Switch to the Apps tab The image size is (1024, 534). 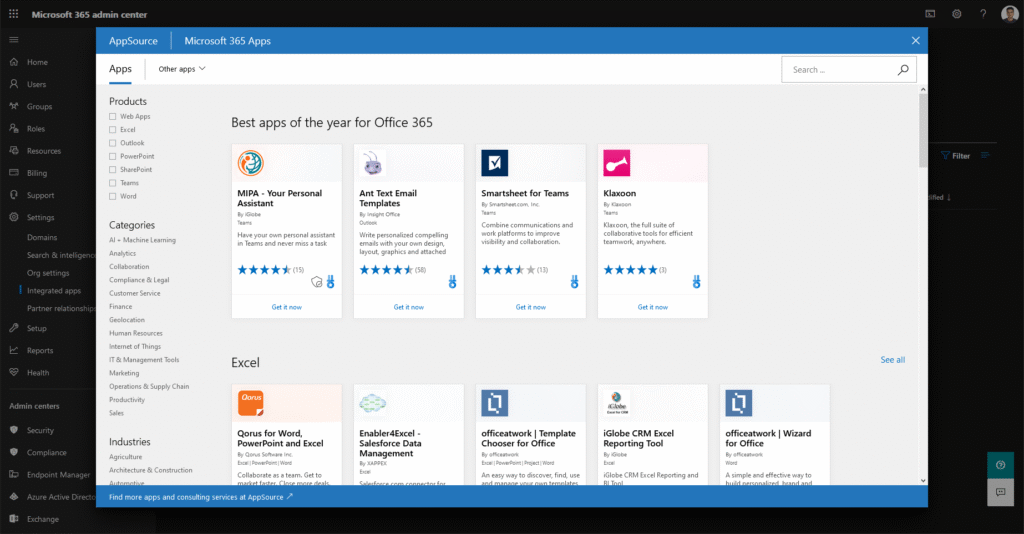coord(120,69)
